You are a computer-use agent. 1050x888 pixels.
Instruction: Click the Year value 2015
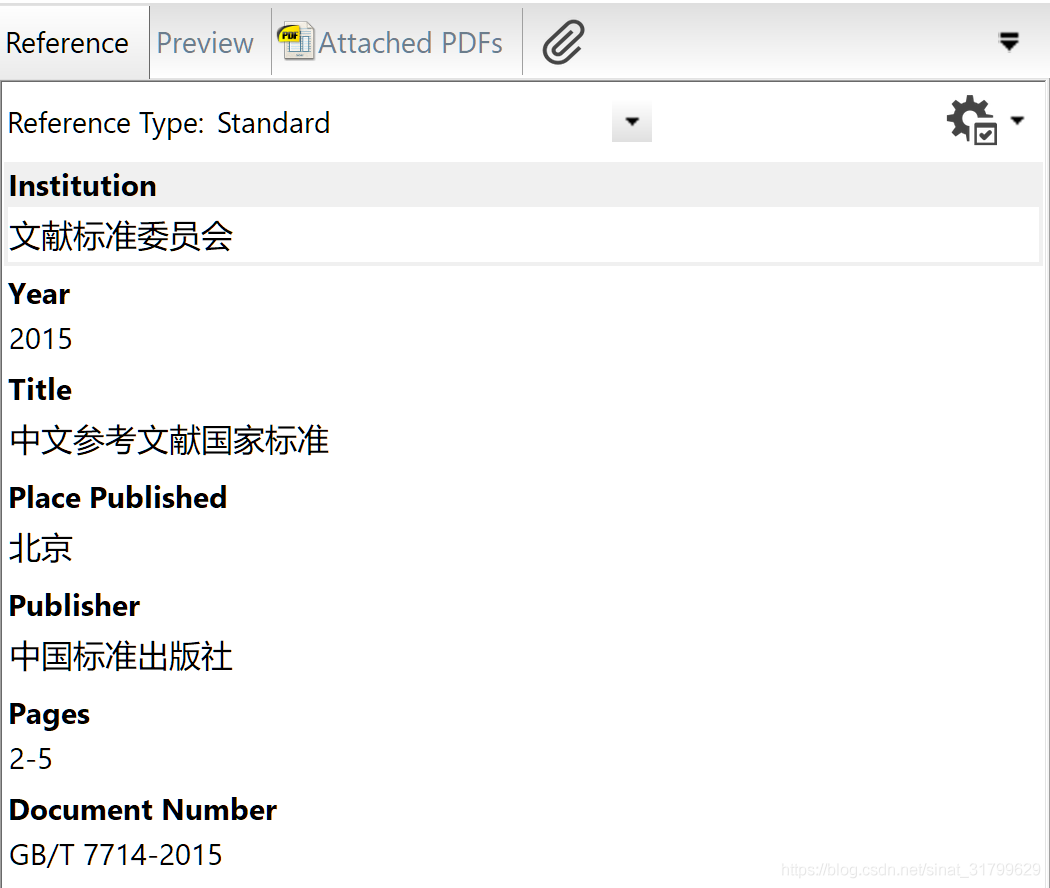pyautogui.click(x=41, y=339)
